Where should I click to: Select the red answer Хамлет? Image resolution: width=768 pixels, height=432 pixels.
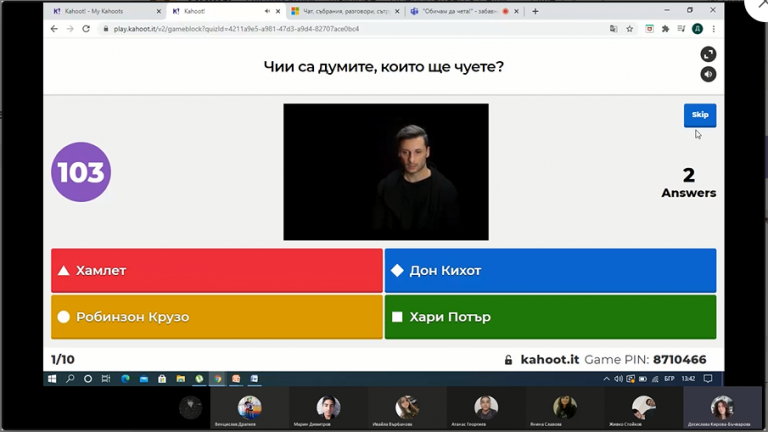[x=216, y=270]
